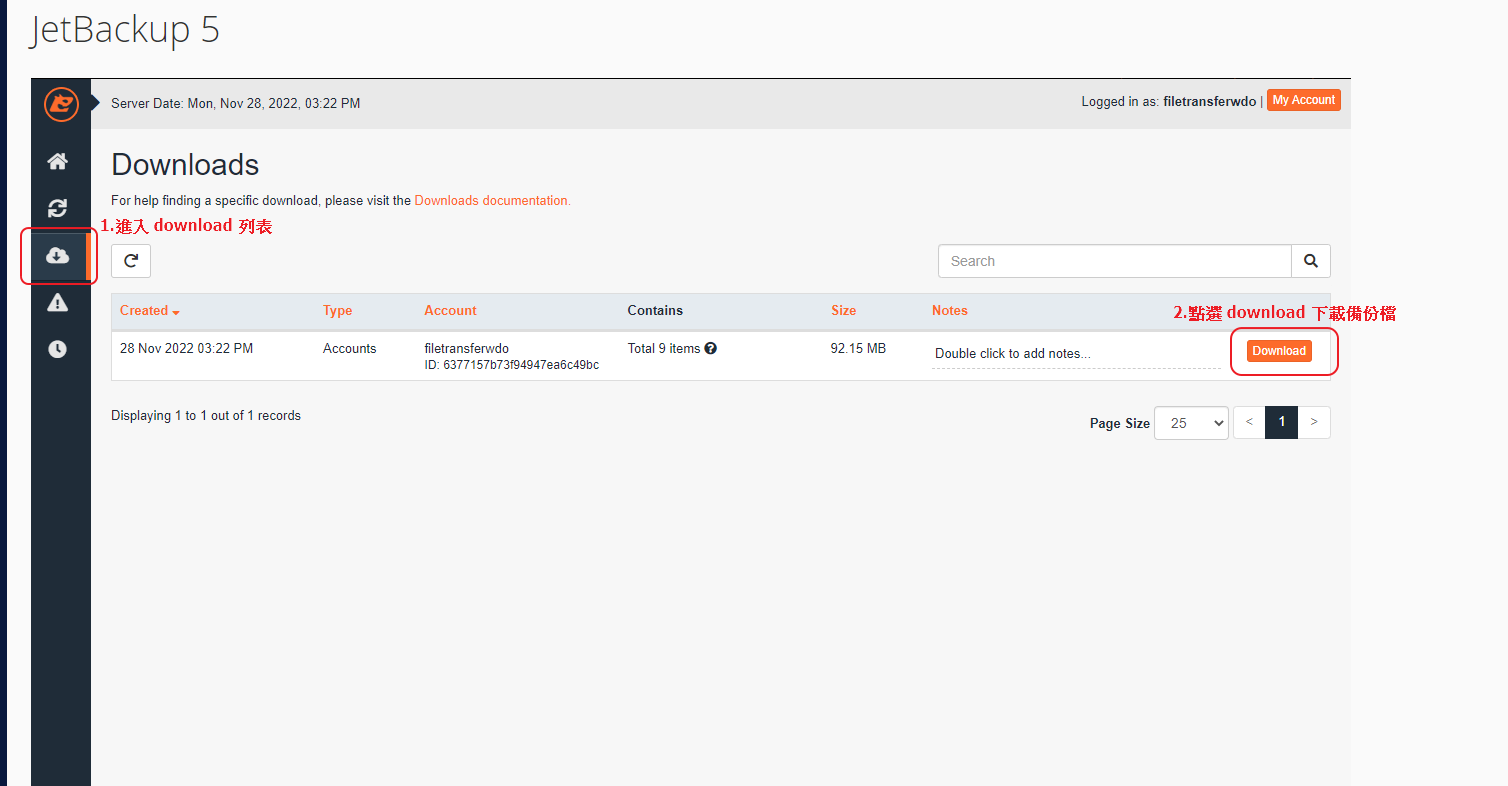
Task: Sort by the Created column
Action: [145, 311]
